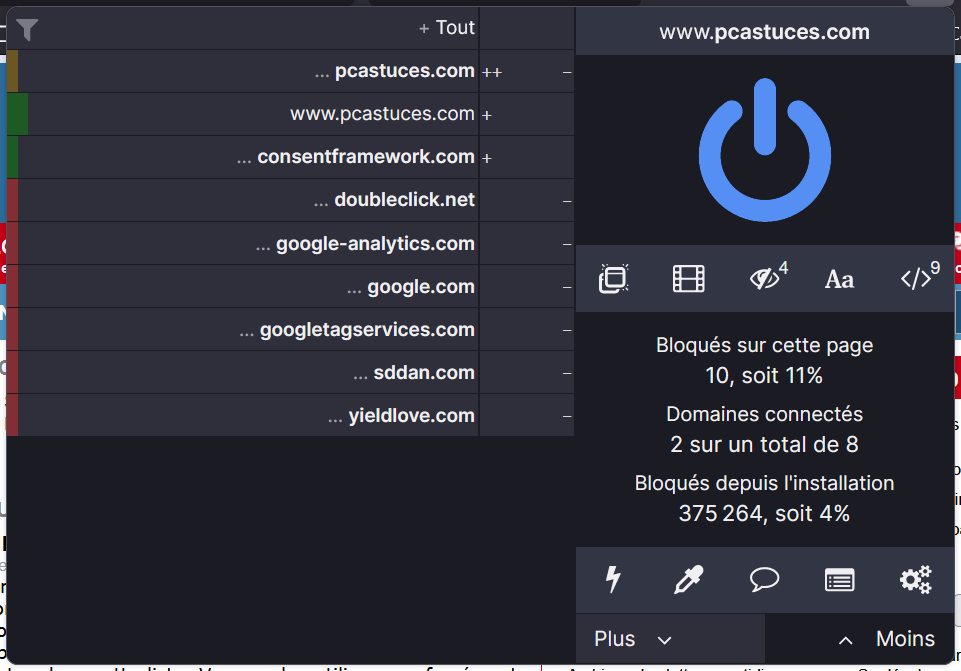Viewport: 961px width, 671px height.
Task: Open the logger list icon
Action: click(x=840, y=580)
